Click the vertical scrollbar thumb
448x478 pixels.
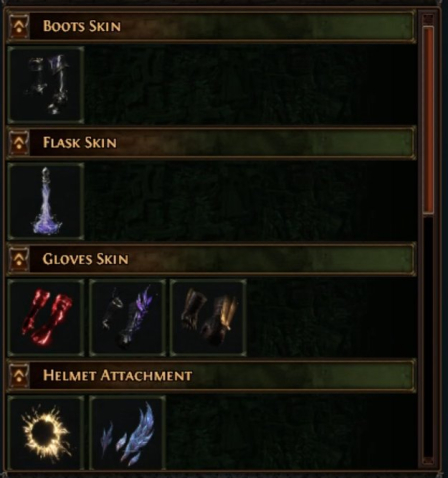click(428, 120)
